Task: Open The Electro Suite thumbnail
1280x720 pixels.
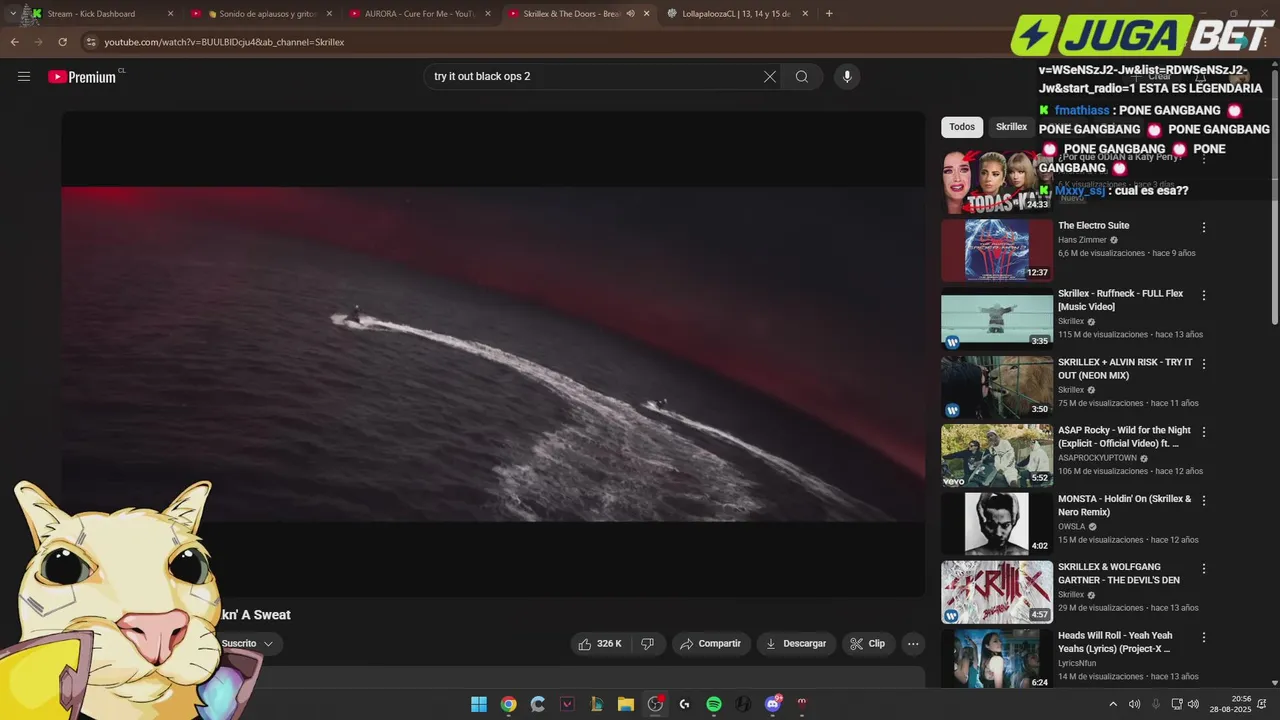Action: 997,250
